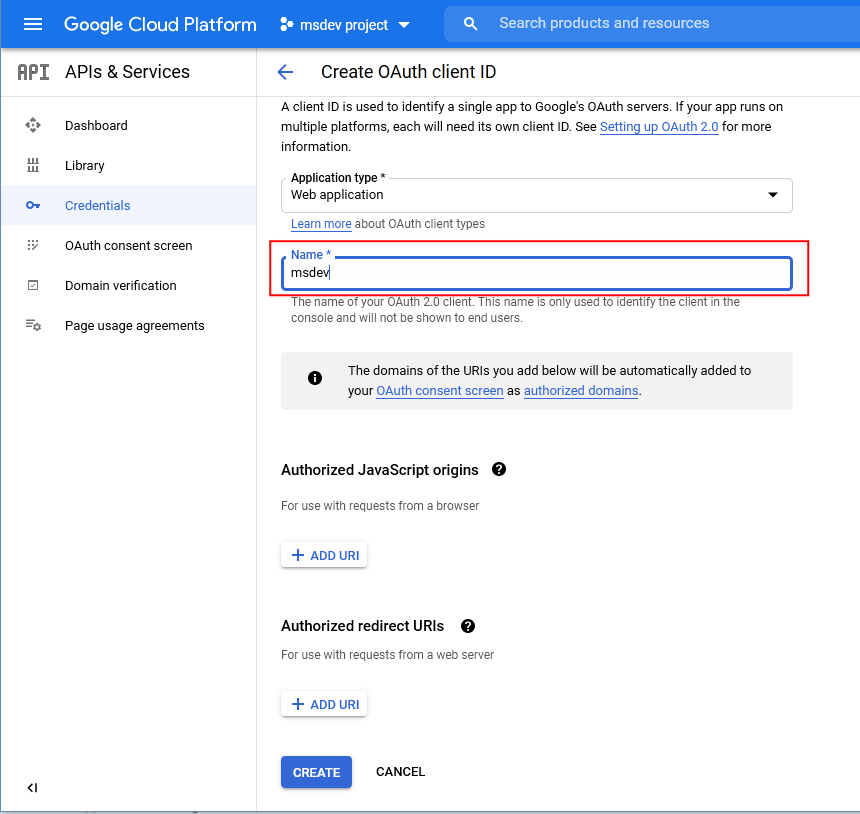This screenshot has height=814, width=860.
Task: Add URI under Authorized redirect URIs
Action: (x=324, y=704)
